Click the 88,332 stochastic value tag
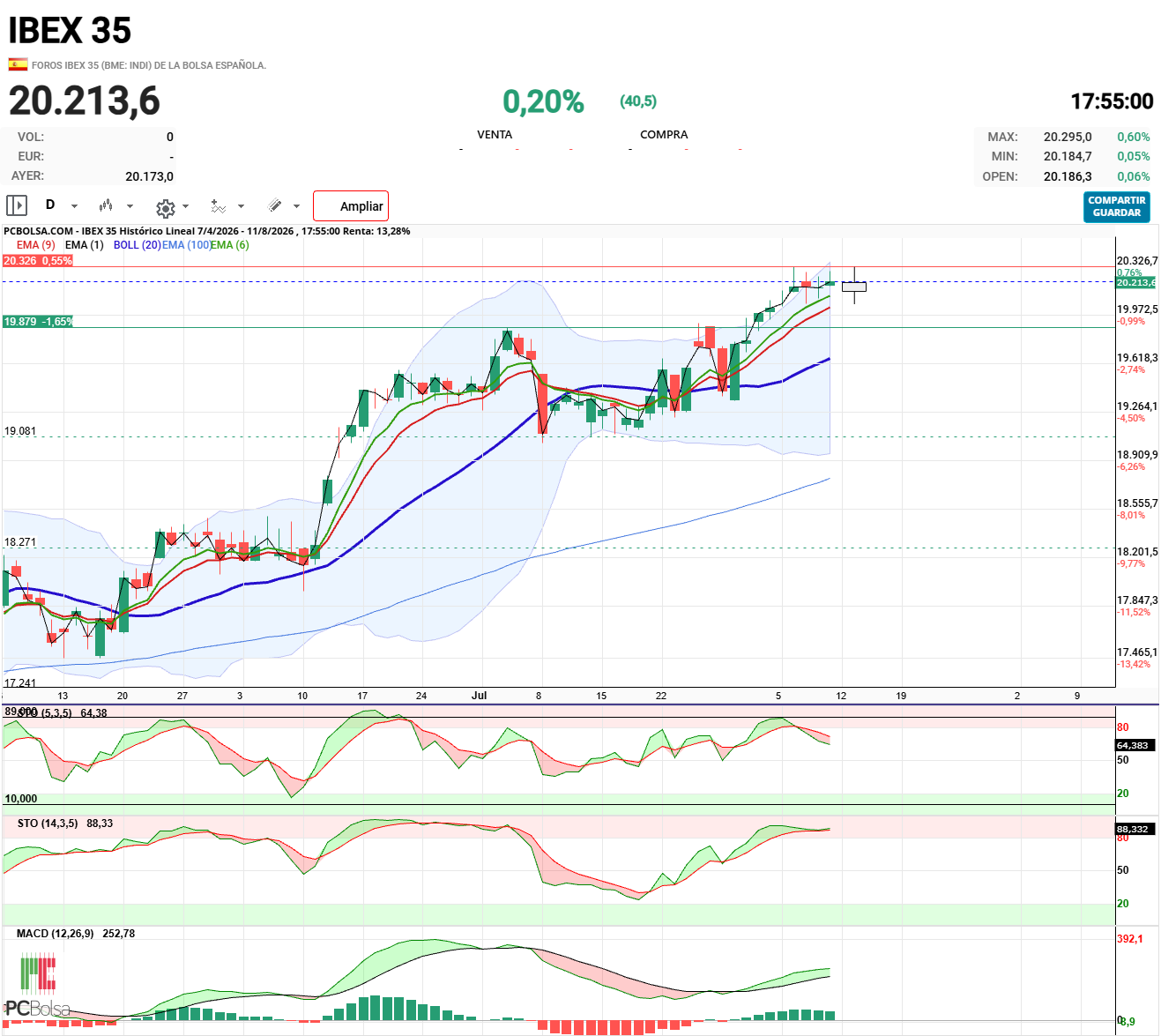Image resolution: width=1161 pixels, height=1036 pixels. tap(1133, 829)
